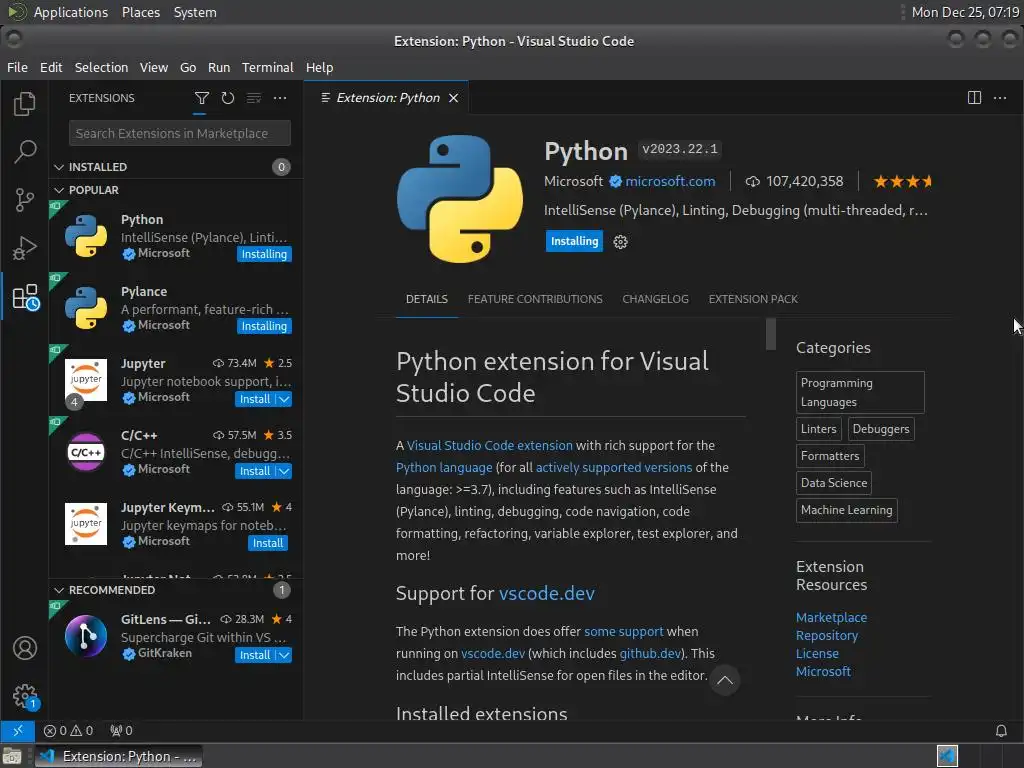
Task: Open the Help menu
Action: coord(319,67)
